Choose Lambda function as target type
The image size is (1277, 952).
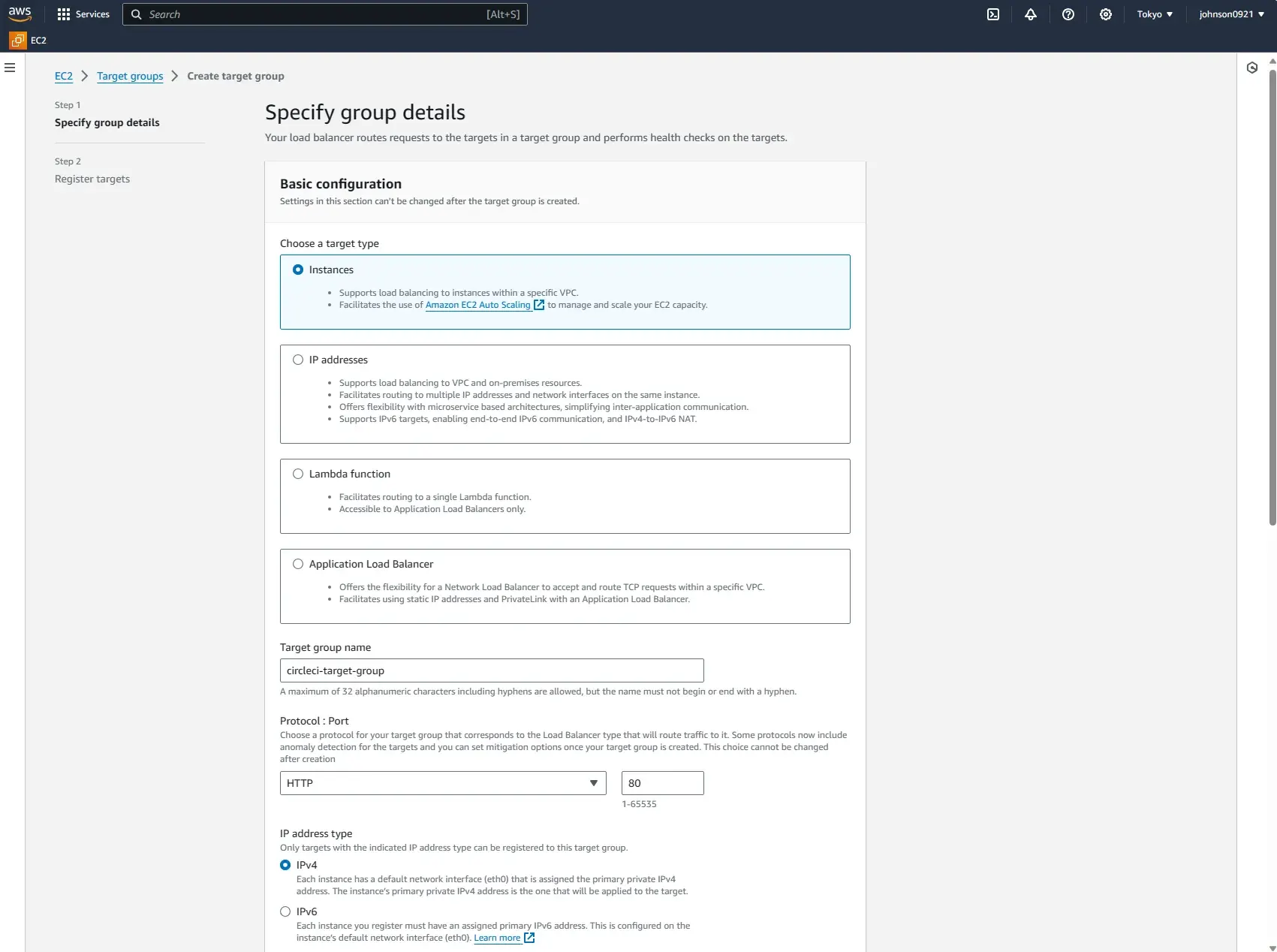coord(298,474)
